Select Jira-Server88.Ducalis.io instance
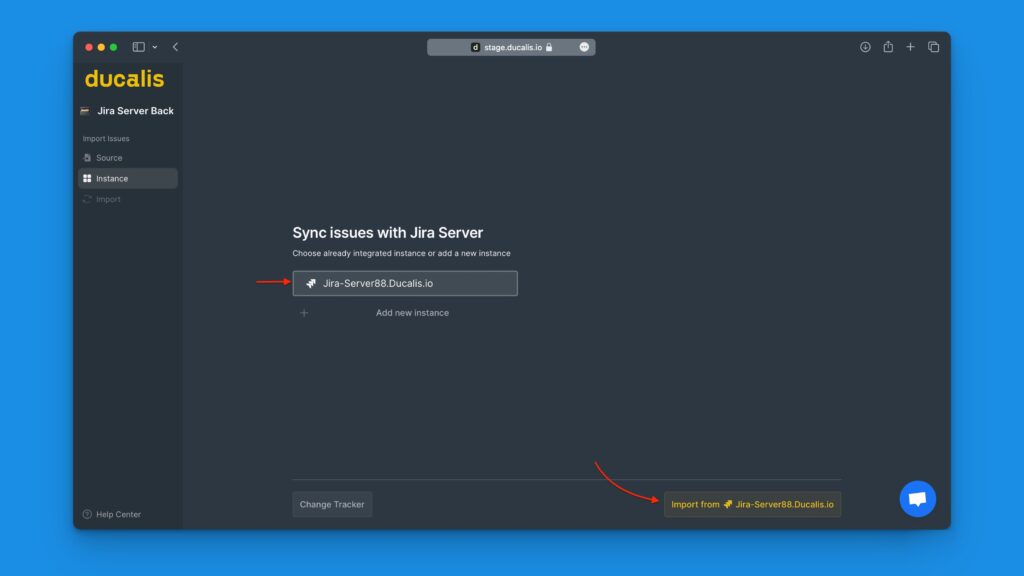1024x576 pixels. click(x=405, y=284)
